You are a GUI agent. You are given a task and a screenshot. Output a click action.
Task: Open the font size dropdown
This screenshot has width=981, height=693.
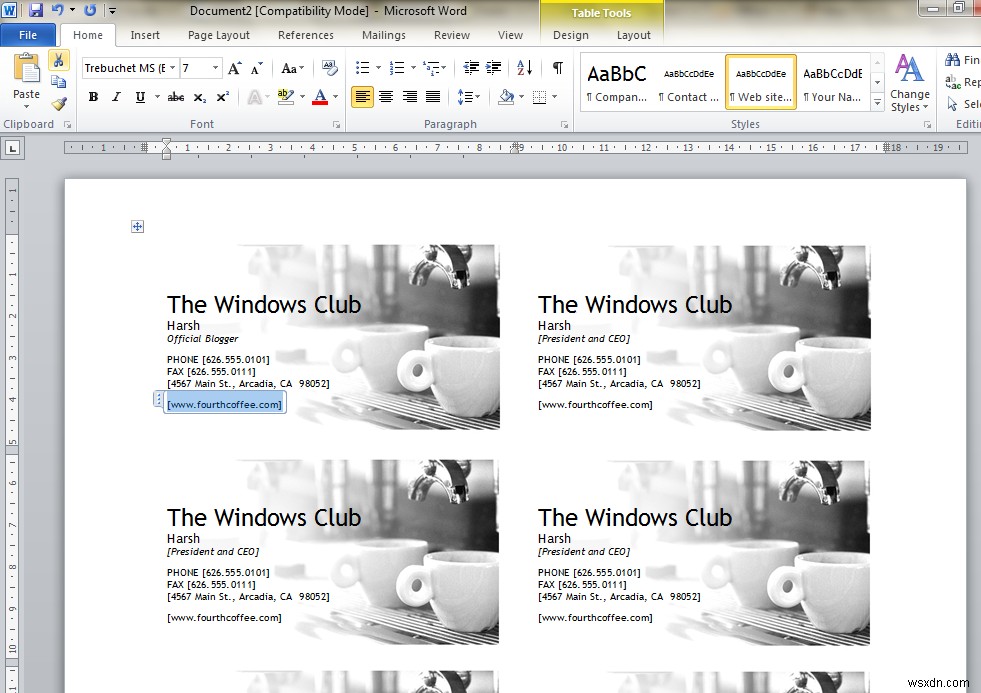(214, 67)
